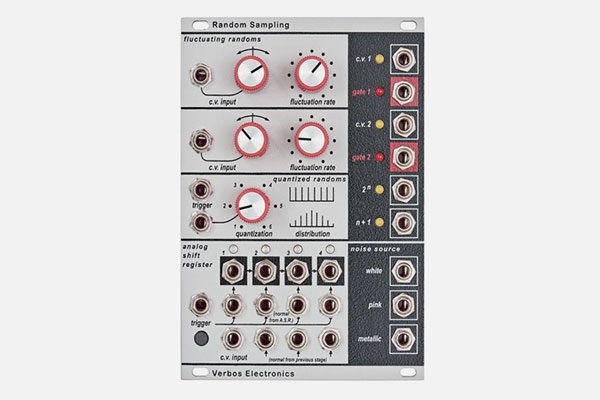Click the stage 3 trigger jack beneath output 3
This screenshot has width=600, height=400.
298,305
